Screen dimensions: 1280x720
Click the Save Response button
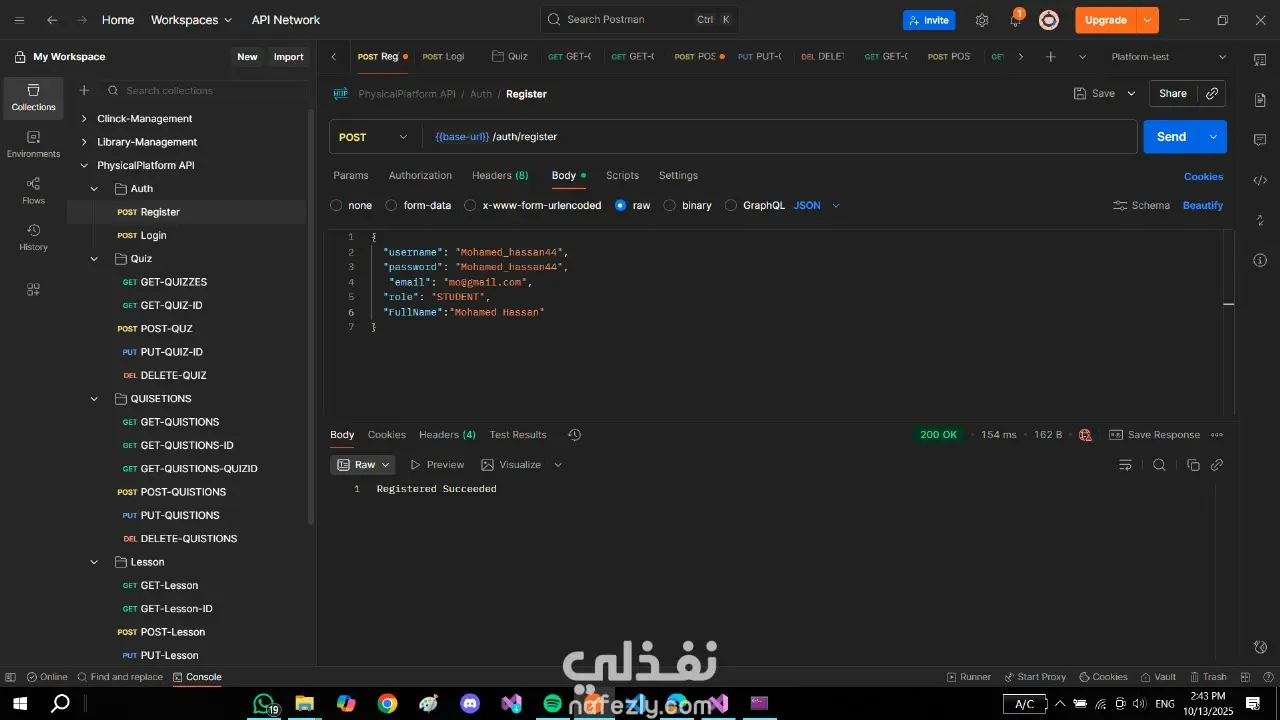coord(1154,435)
